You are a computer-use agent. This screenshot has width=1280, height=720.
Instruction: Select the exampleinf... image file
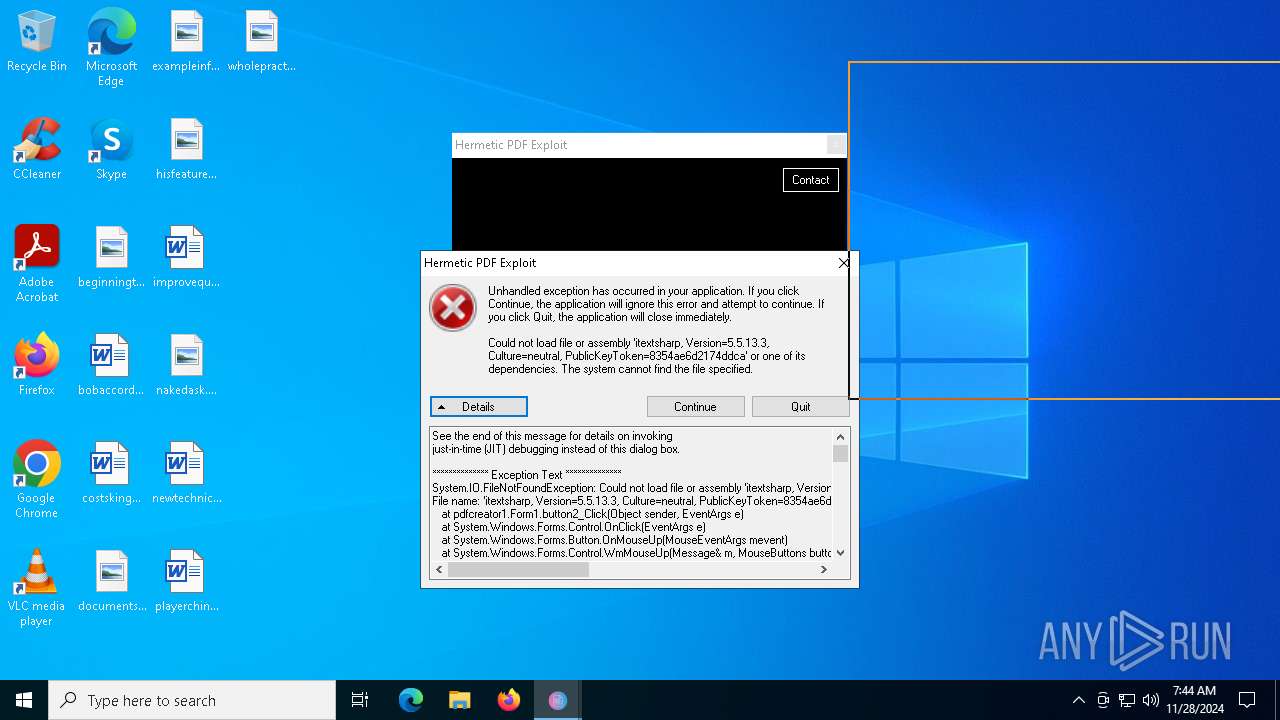tap(186, 42)
